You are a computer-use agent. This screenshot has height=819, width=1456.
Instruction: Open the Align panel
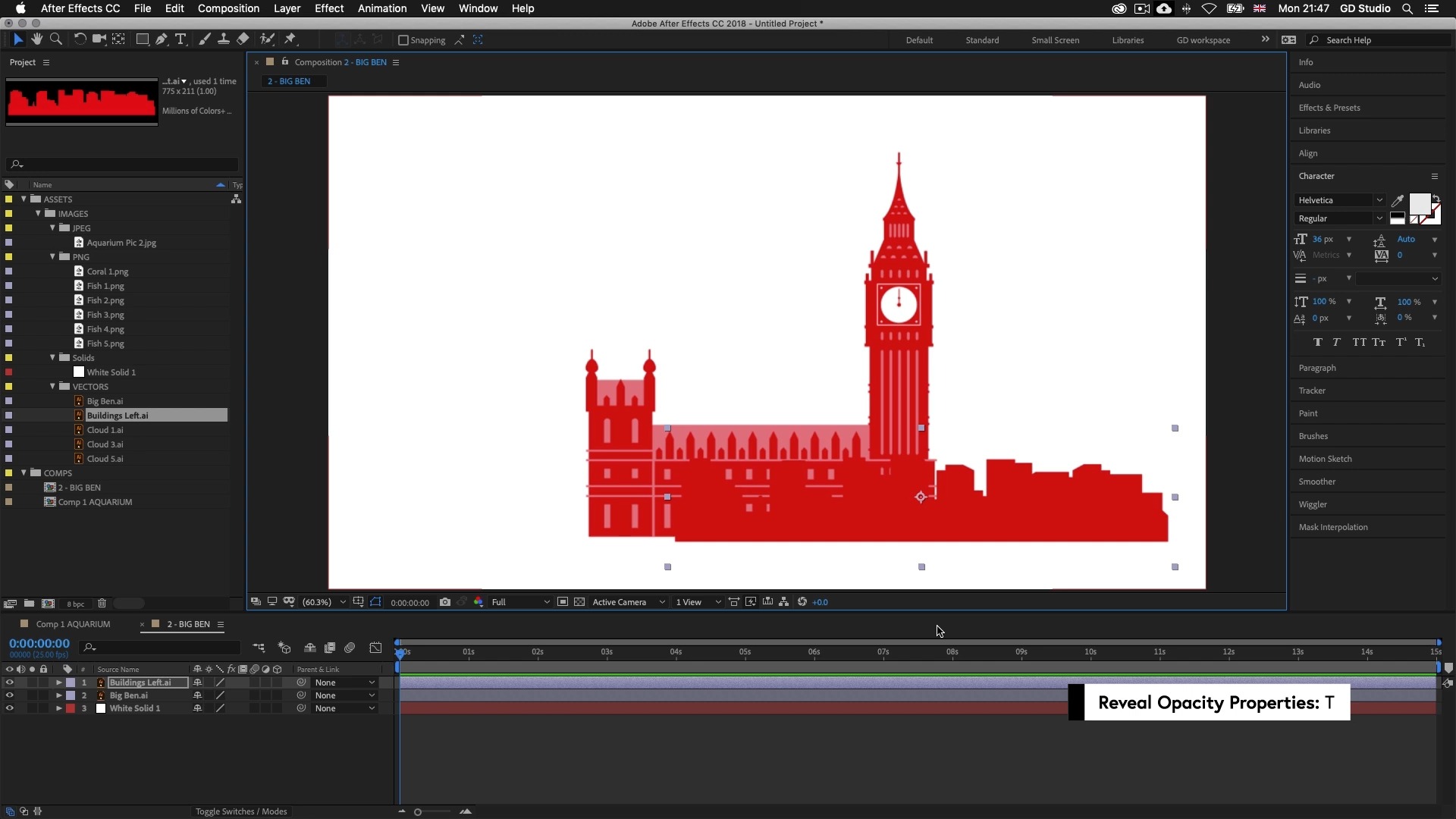click(x=1308, y=153)
